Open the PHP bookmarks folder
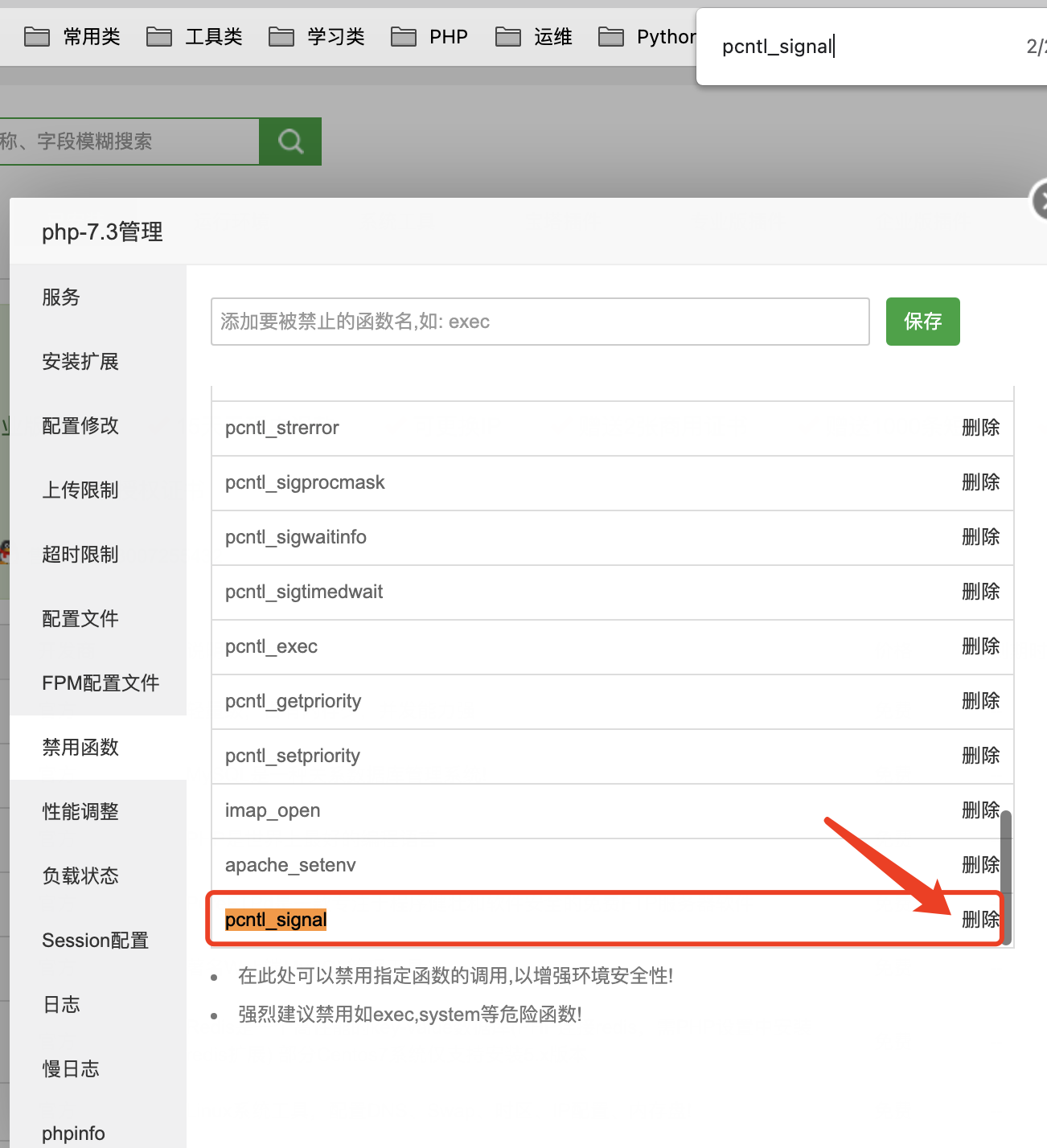The width and height of the screenshot is (1047, 1148). tap(429, 37)
